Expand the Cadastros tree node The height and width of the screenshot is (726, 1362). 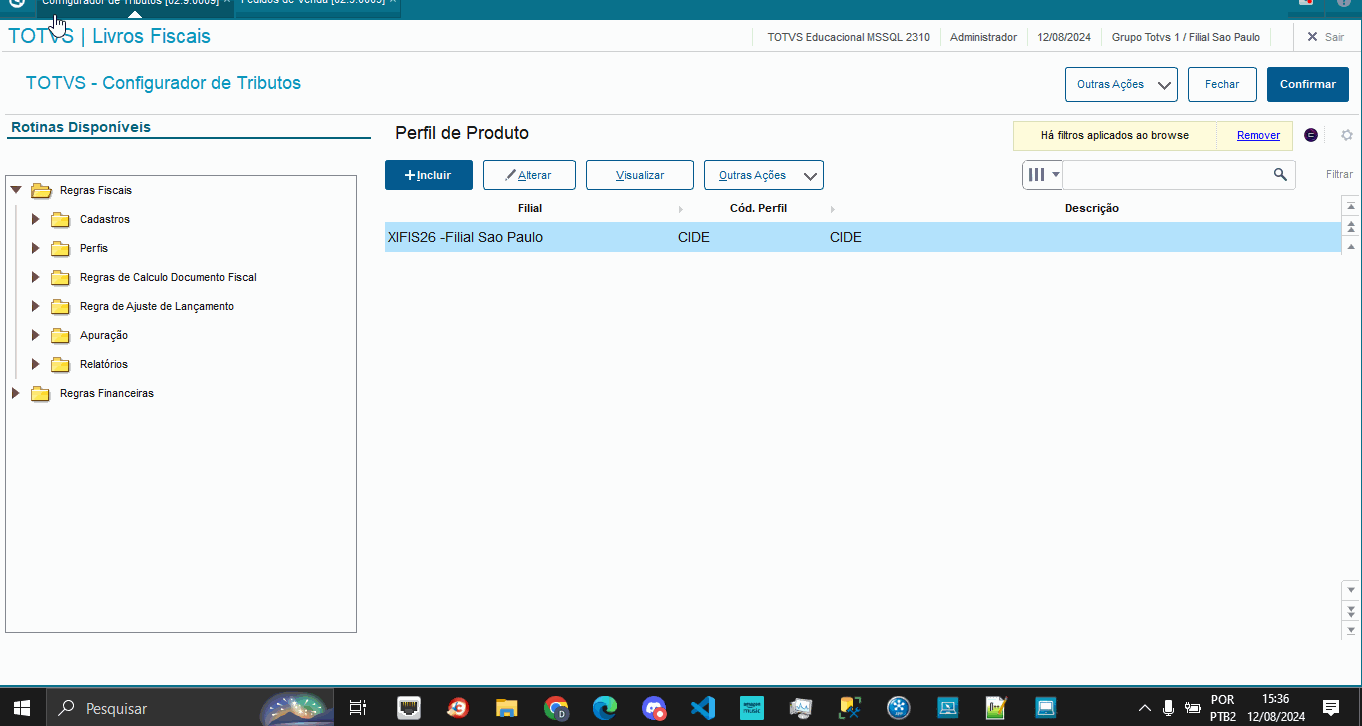[36, 219]
